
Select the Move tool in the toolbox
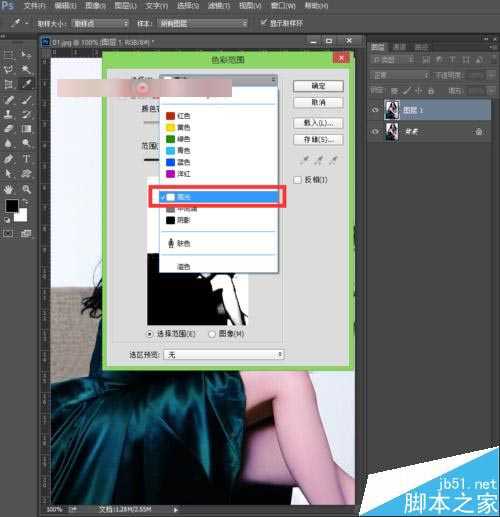[x=26, y=54]
